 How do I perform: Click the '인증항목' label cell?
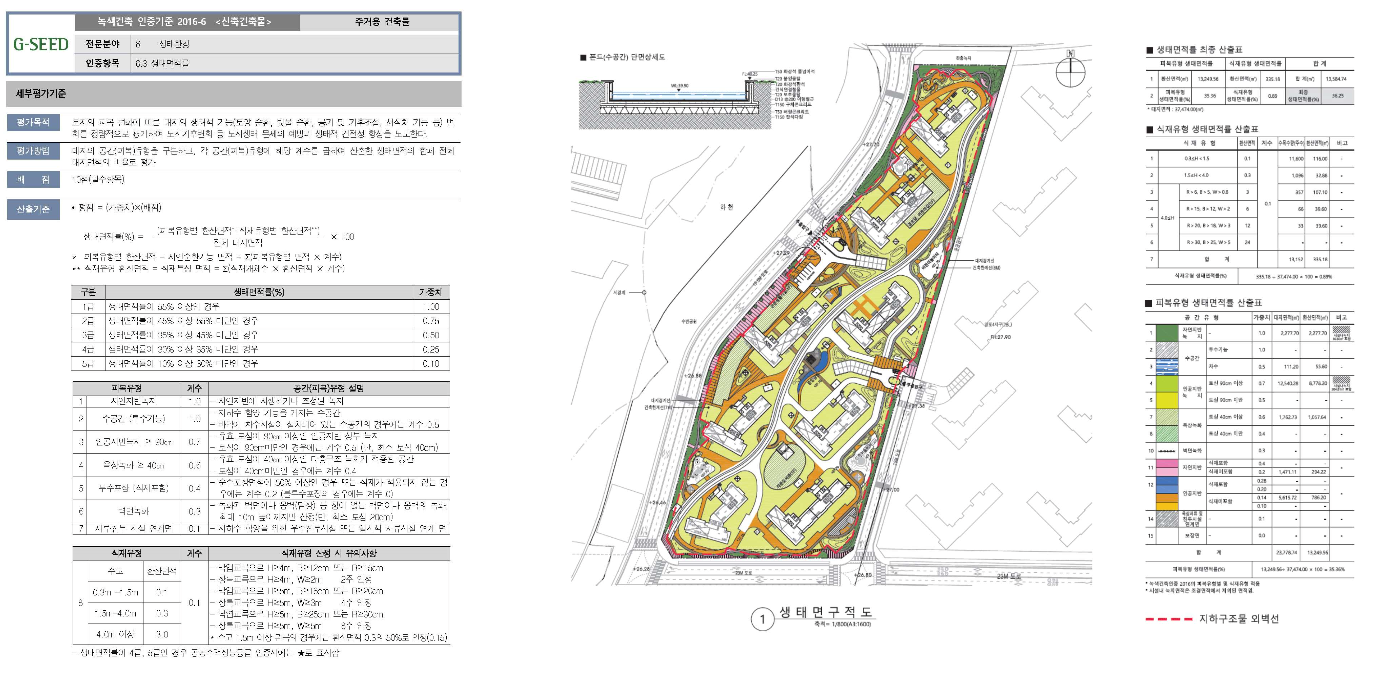(x=102, y=63)
